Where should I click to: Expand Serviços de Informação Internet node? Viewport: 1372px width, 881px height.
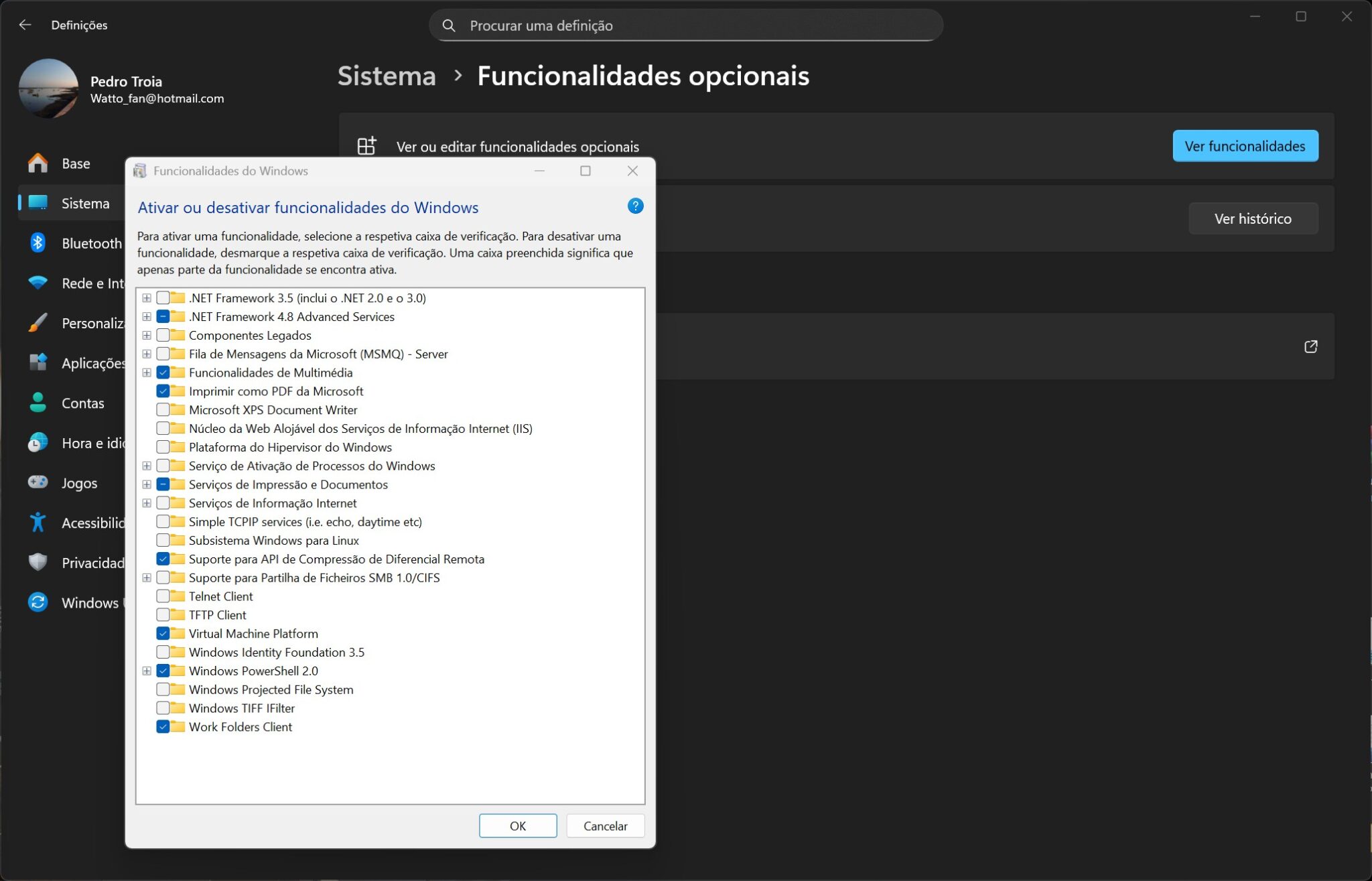(x=147, y=503)
